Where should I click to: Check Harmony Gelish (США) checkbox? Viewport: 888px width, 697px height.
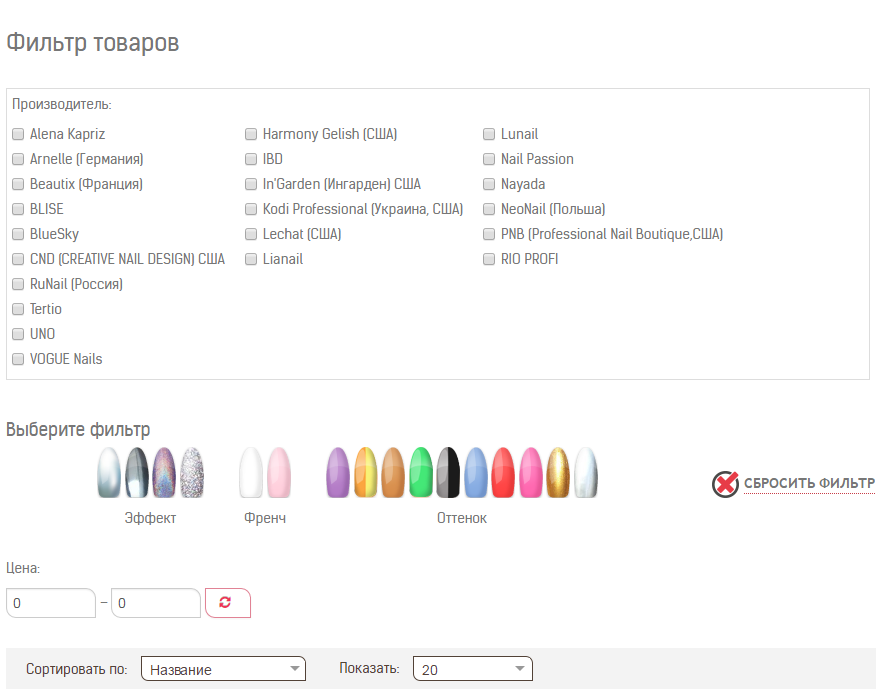251,134
